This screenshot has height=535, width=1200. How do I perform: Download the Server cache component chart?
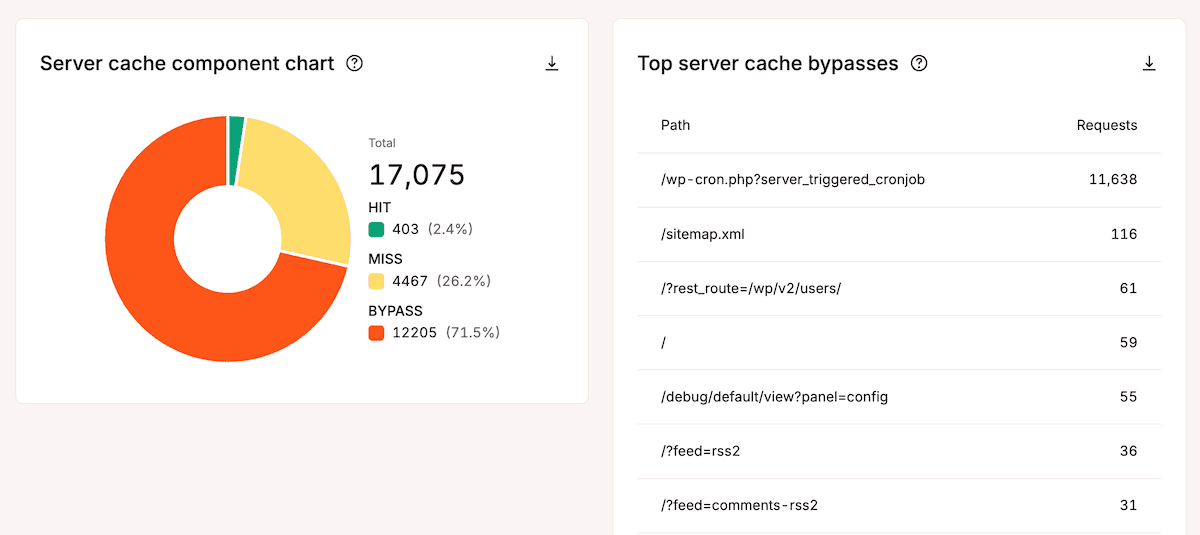(551, 63)
